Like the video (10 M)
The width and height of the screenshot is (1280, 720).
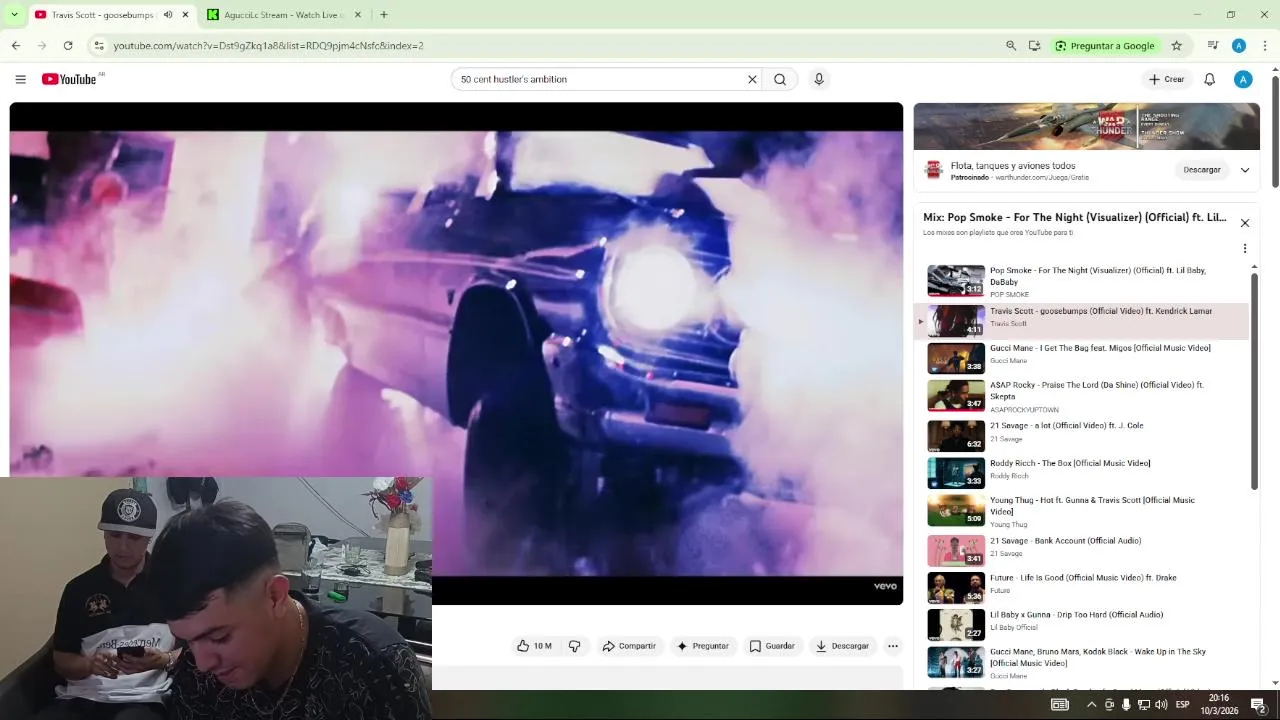click(534, 646)
